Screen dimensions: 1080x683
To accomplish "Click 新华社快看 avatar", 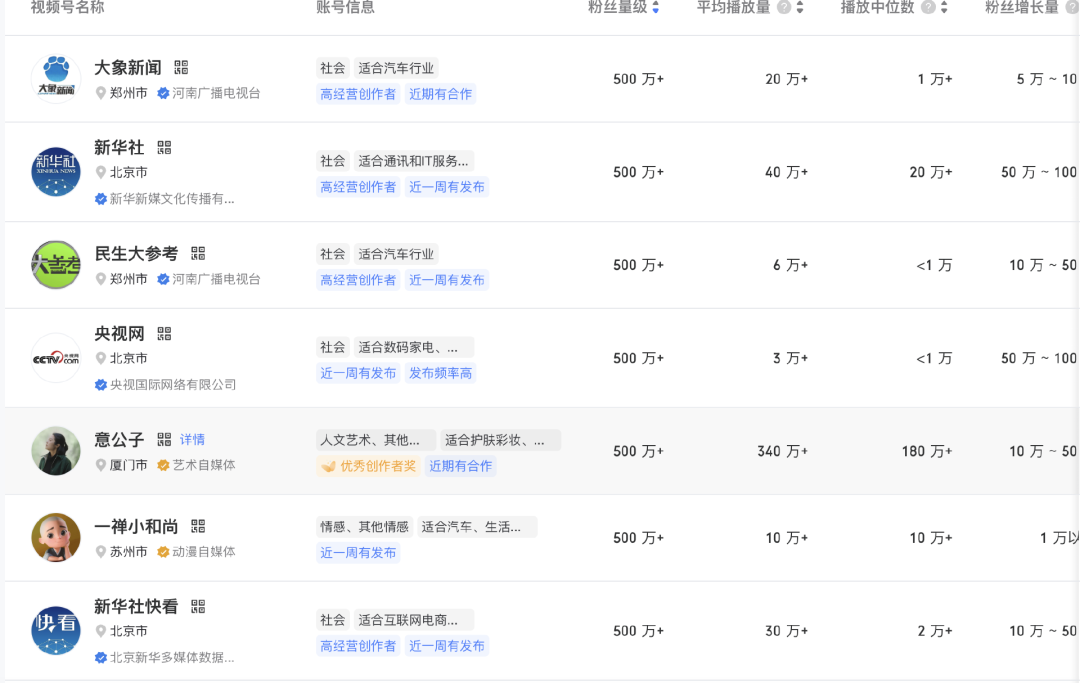I will [56, 631].
